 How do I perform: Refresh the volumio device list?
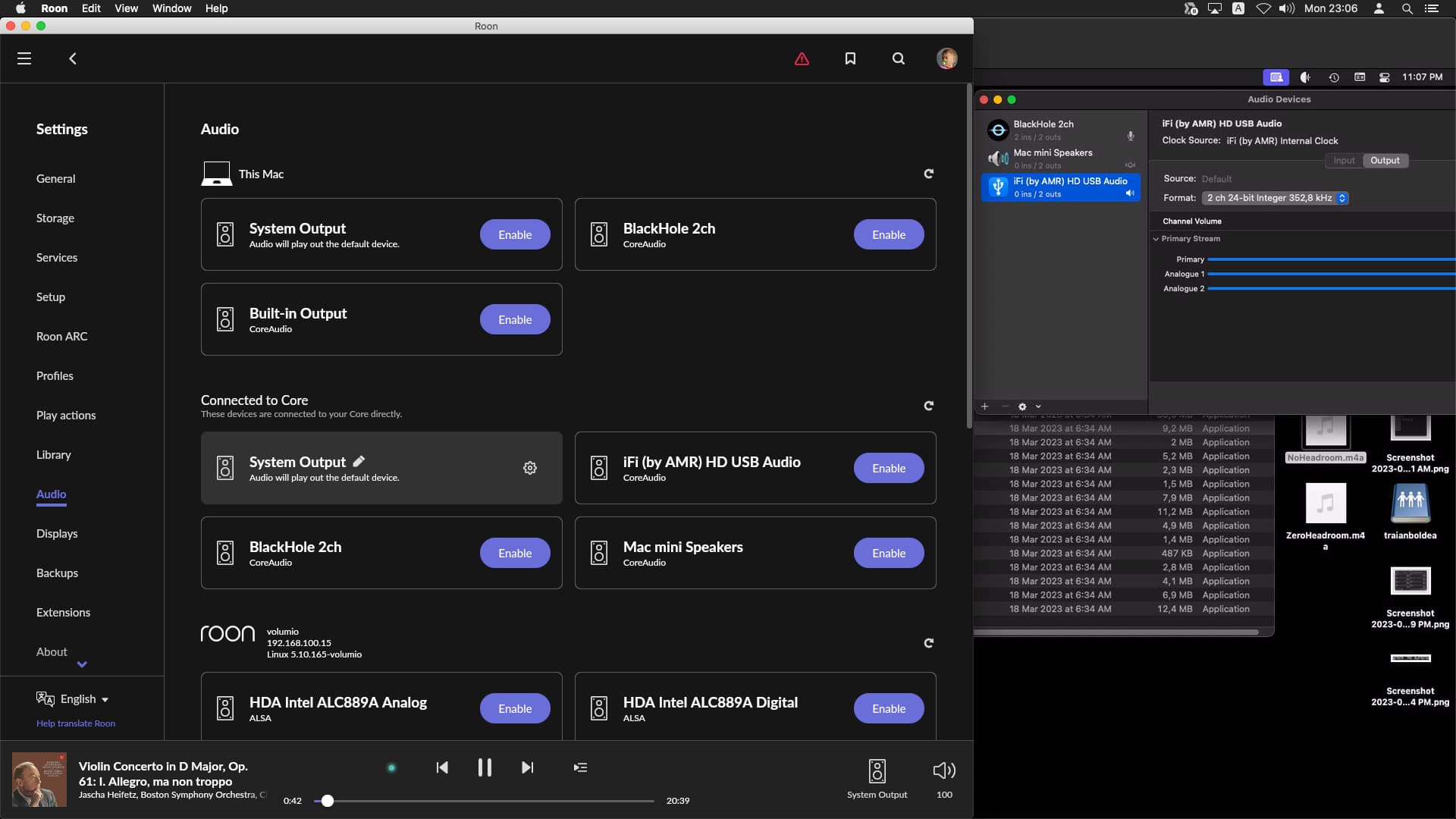click(x=928, y=643)
